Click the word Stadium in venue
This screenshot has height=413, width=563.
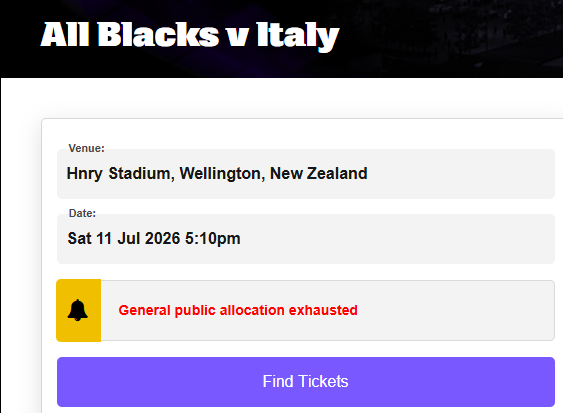point(141,174)
